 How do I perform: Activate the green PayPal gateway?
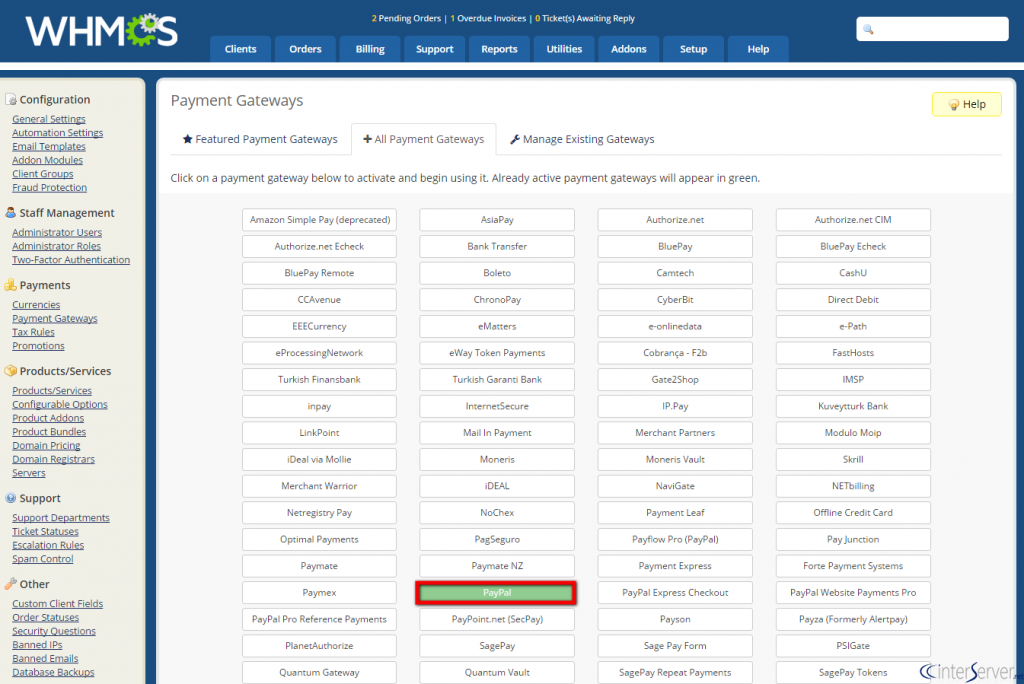click(x=497, y=593)
